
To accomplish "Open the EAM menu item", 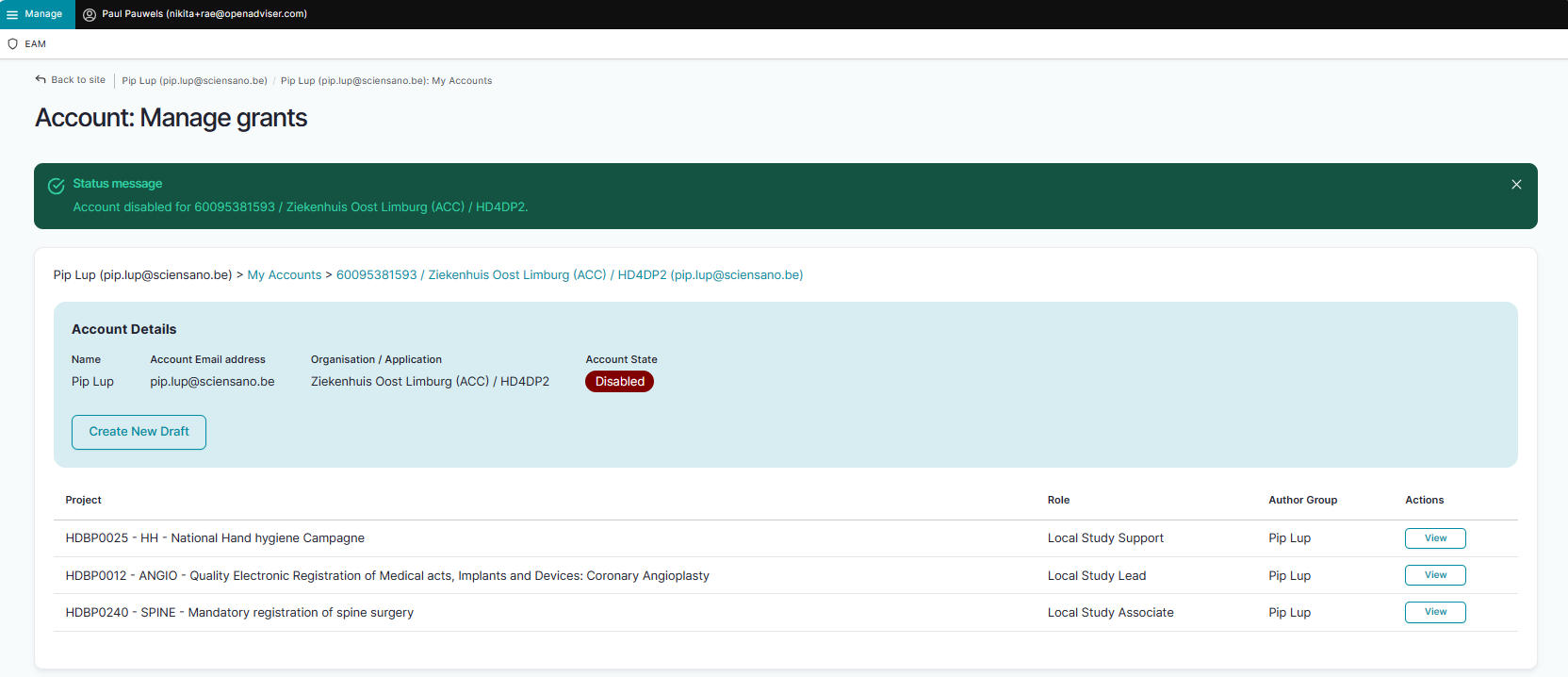I will (35, 44).
